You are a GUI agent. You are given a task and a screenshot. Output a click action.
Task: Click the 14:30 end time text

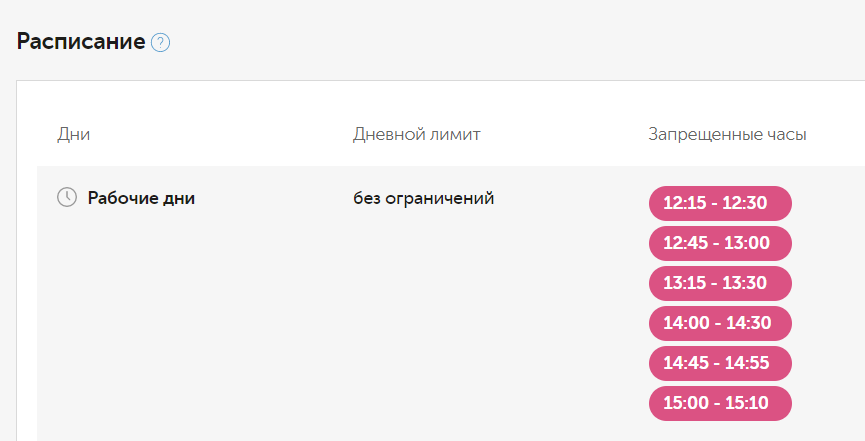point(746,323)
